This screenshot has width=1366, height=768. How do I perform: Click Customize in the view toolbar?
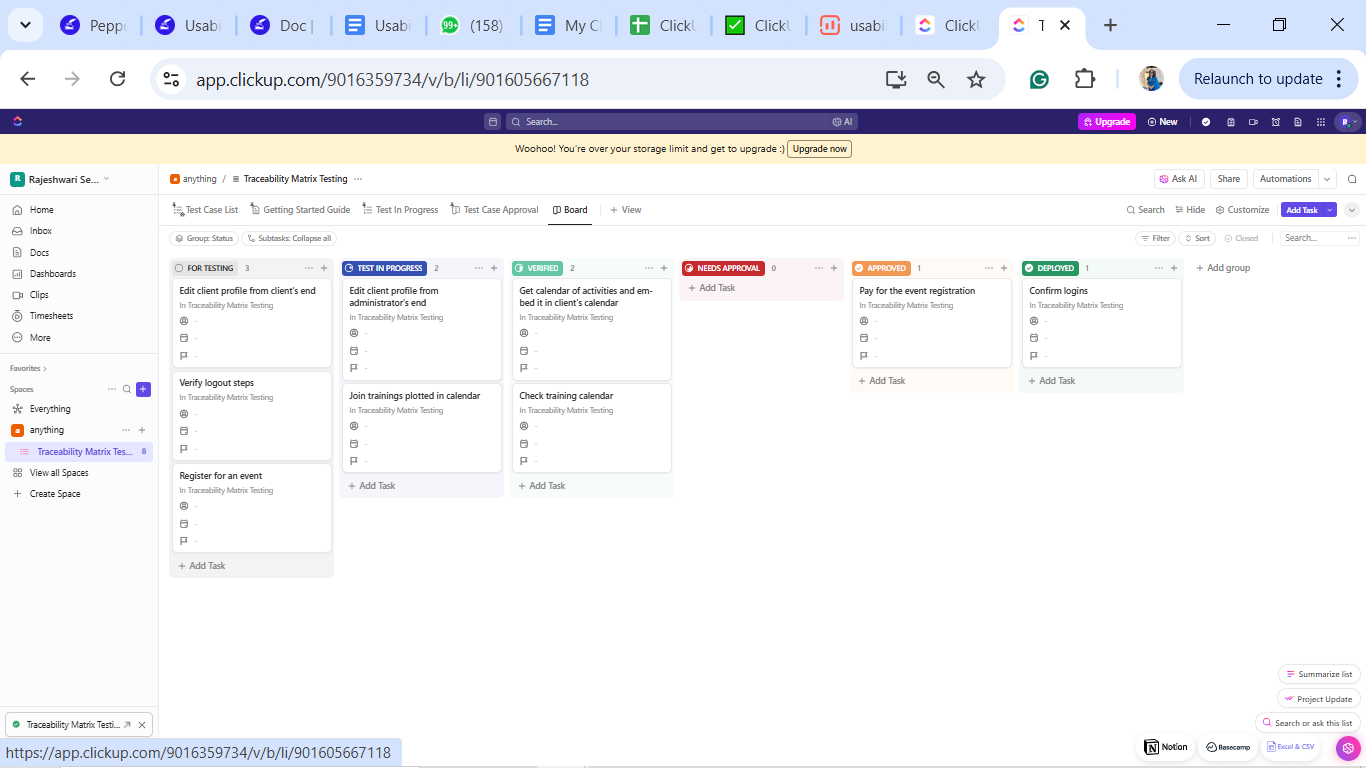click(1242, 210)
